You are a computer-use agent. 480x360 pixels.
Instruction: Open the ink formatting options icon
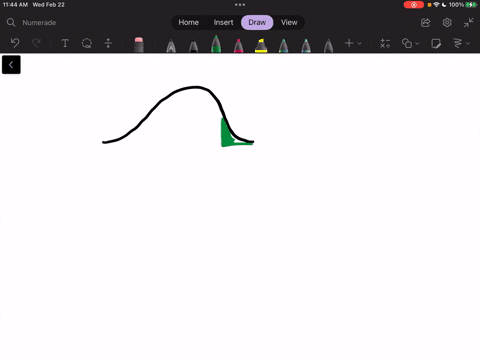coord(458,43)
